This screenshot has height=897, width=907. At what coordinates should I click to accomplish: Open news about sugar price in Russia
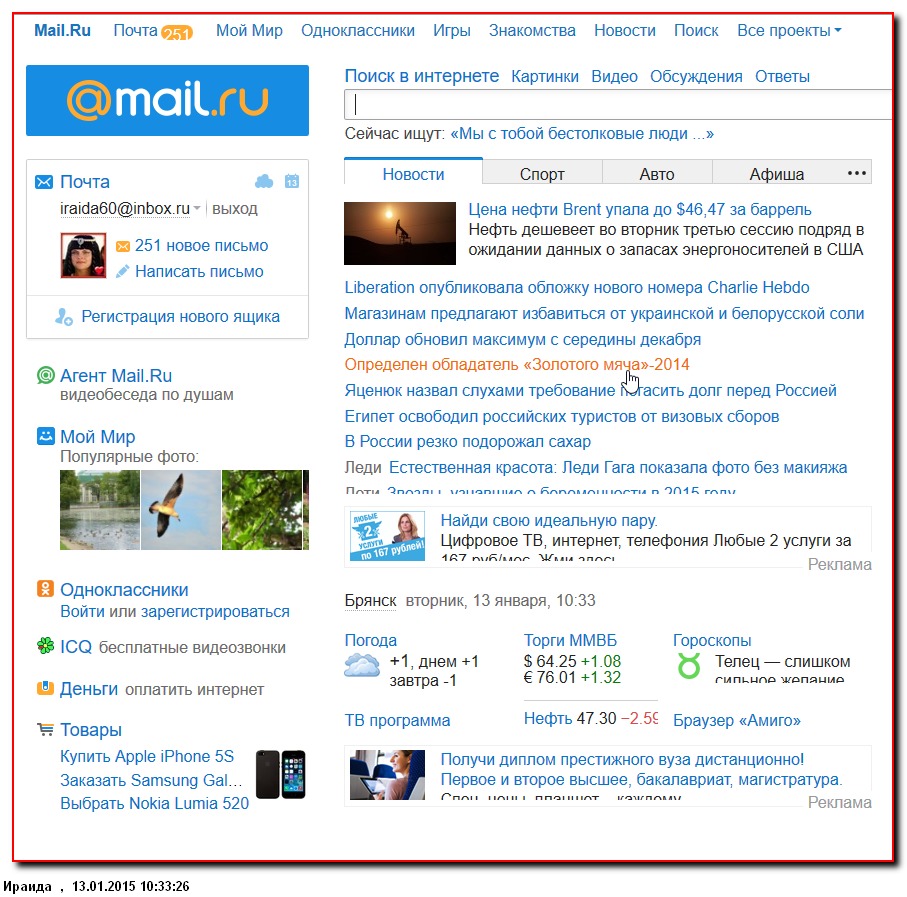coord(467,441)
